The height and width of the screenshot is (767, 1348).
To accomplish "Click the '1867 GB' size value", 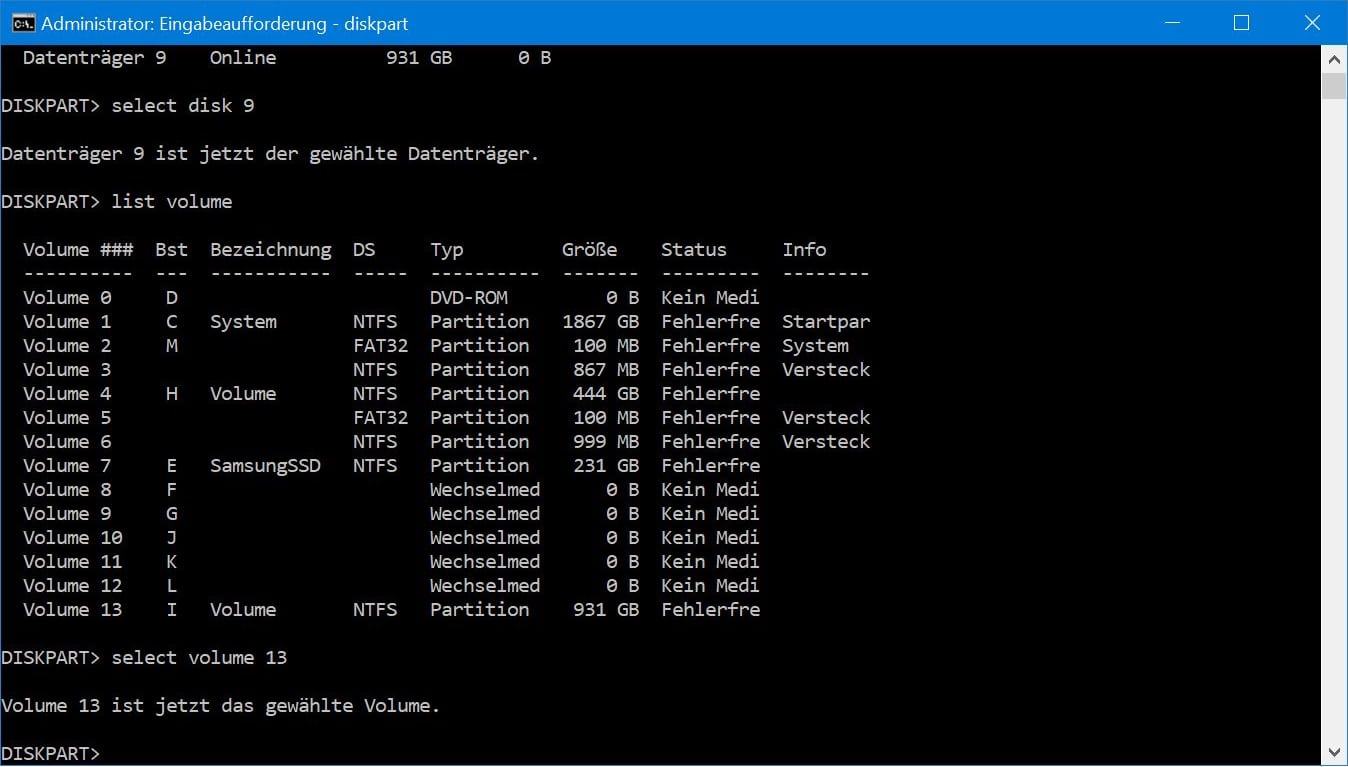I will coord(600,321).
